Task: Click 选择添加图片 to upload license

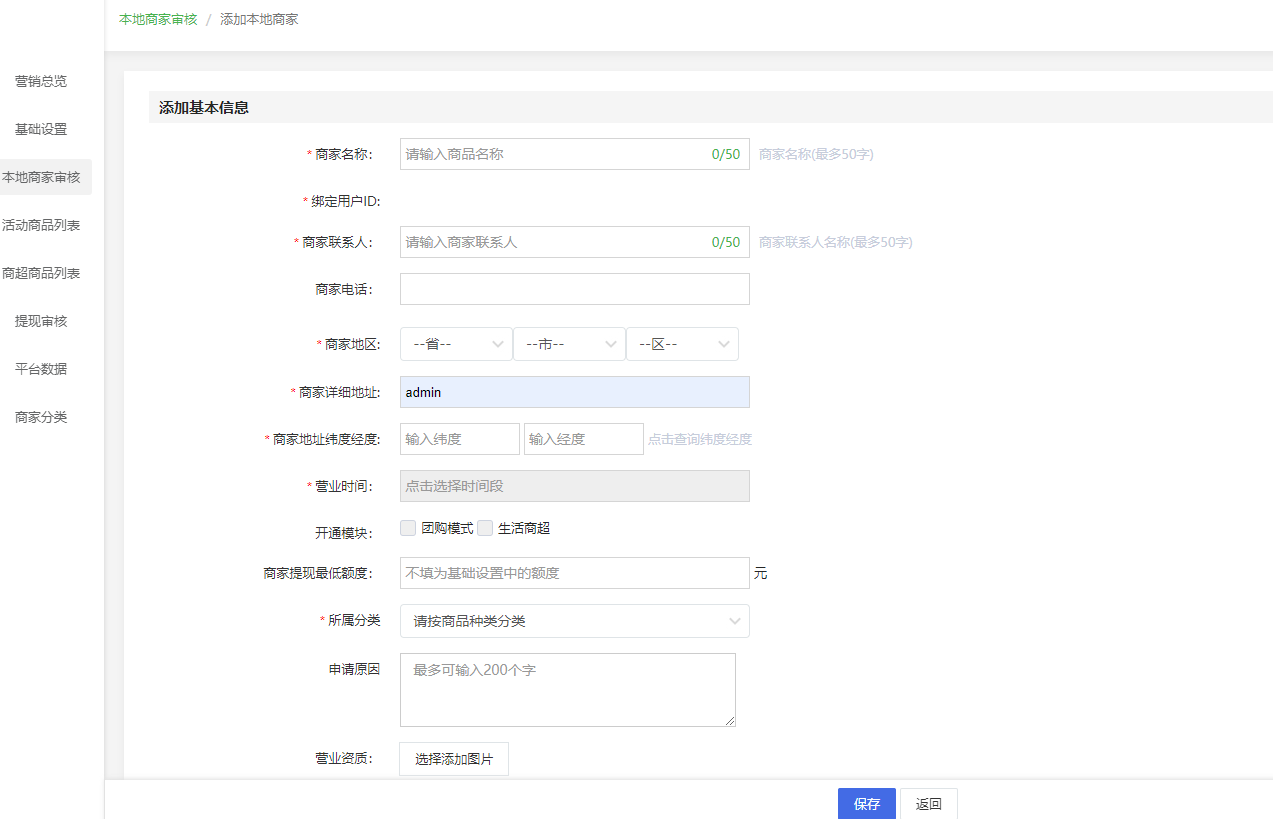Action: [x=454, y=759]
